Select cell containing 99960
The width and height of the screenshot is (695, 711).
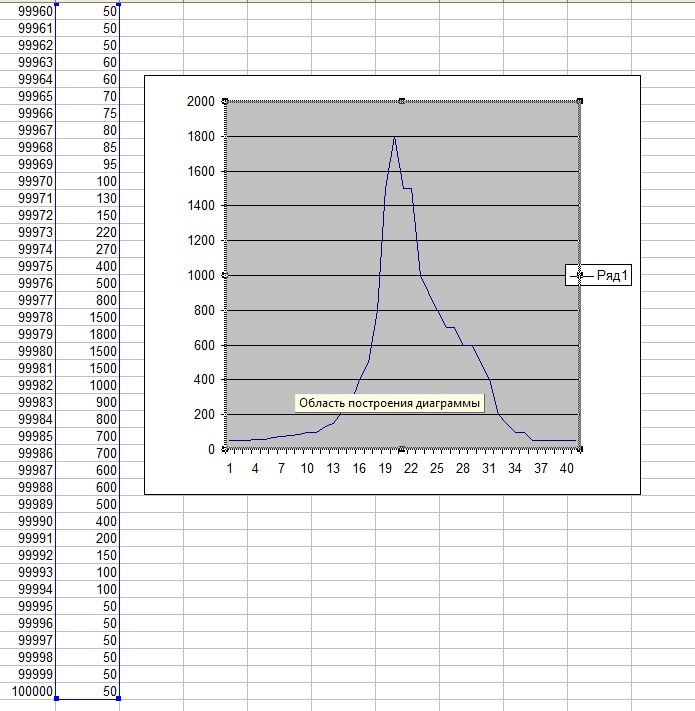(x=28, y=11)
